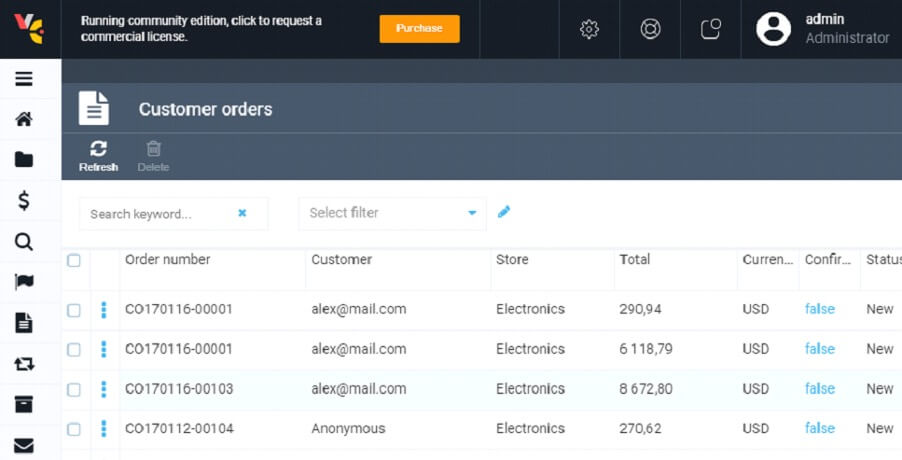Viewport: 902px width, 460px height.
Task: Click the orange Purchase button
Action: tap(419, 29)
